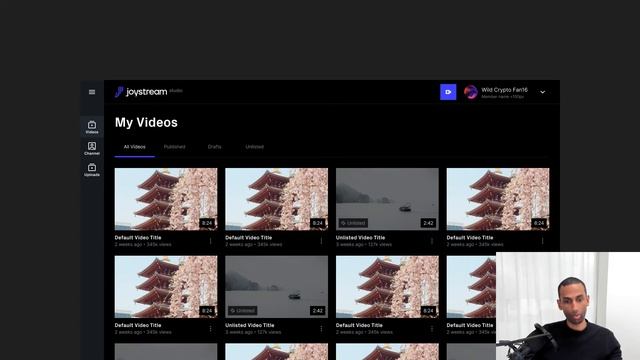Screen dimensions: 640x360
Task: Click the Joystream logo
Action: point(141,92)
